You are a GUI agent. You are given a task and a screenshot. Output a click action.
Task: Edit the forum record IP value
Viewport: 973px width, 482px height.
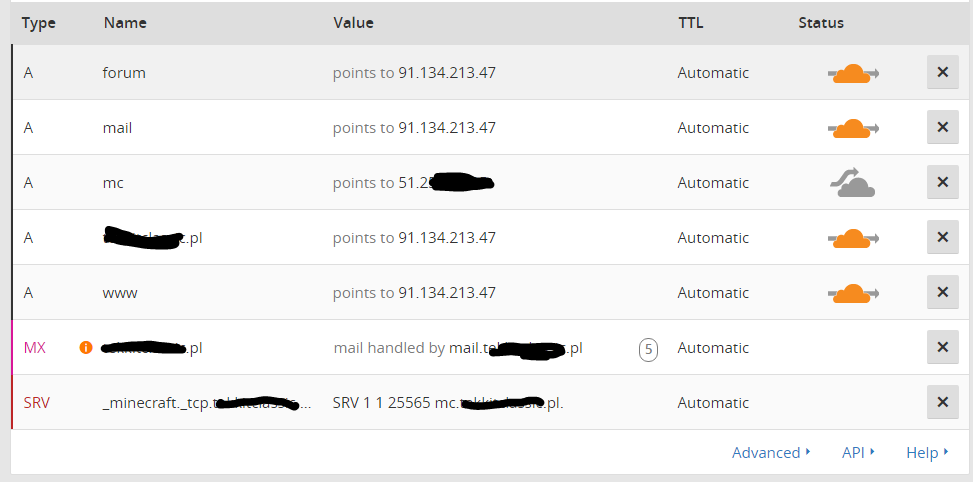447,73
